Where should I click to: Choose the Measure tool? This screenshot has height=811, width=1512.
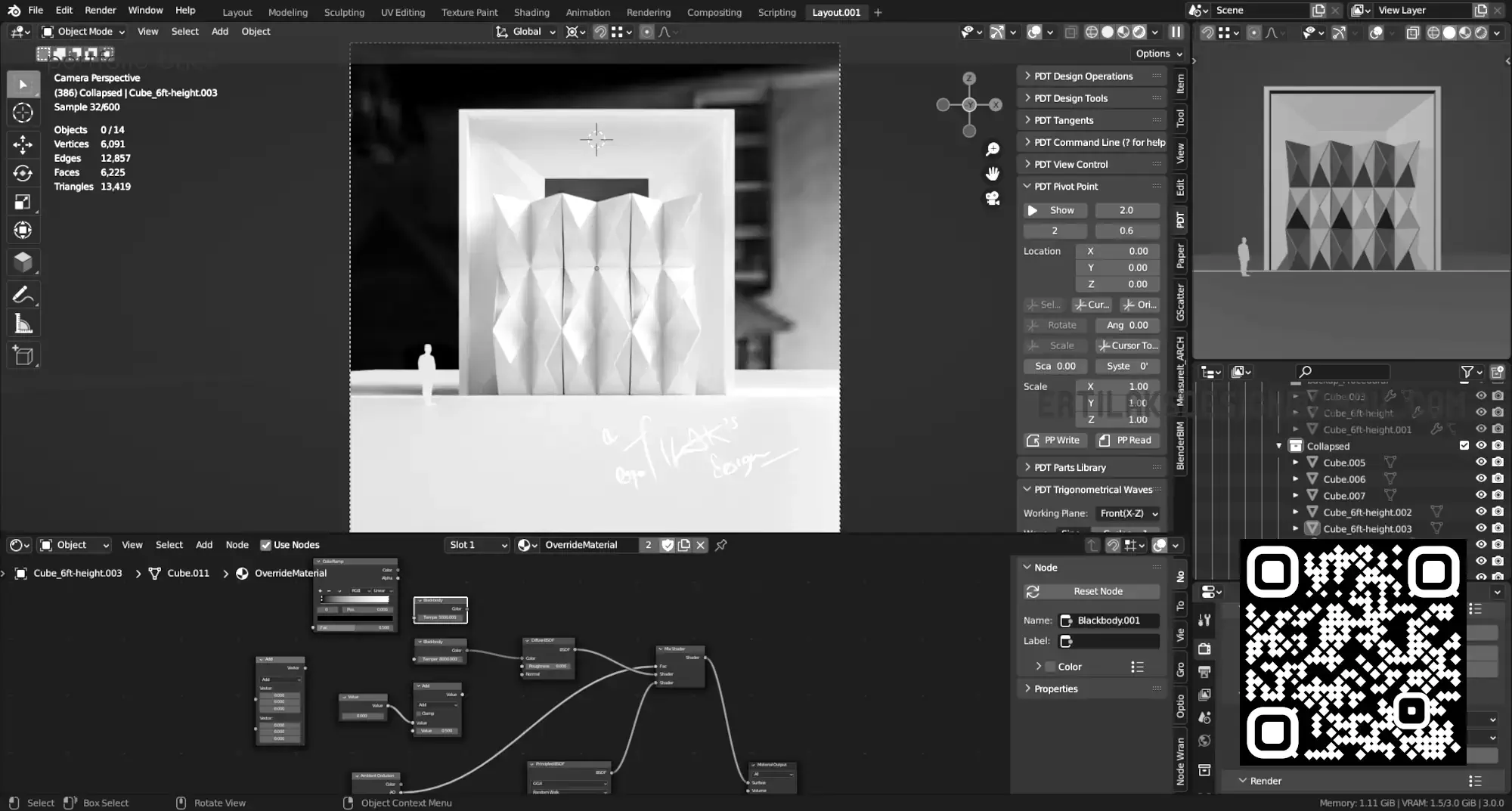tap(23, 325)
